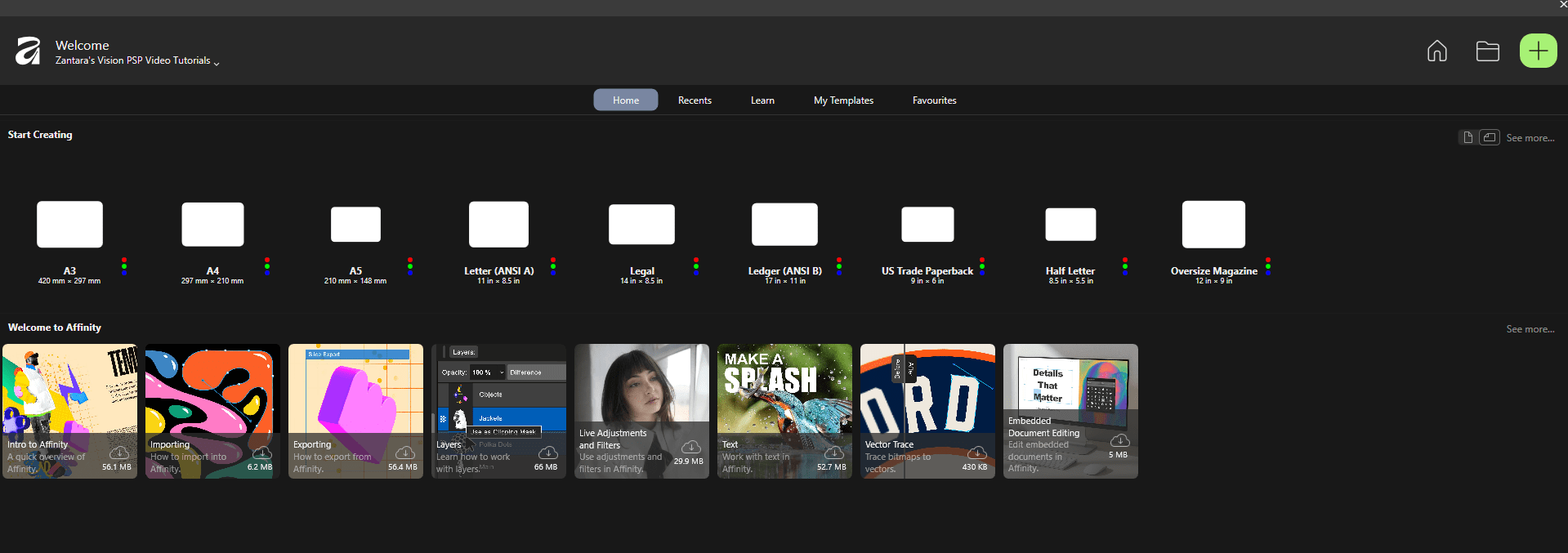Choose the Oversize Magazine preset thumbnail
1568x553 pixels.
click(1213, 225)
